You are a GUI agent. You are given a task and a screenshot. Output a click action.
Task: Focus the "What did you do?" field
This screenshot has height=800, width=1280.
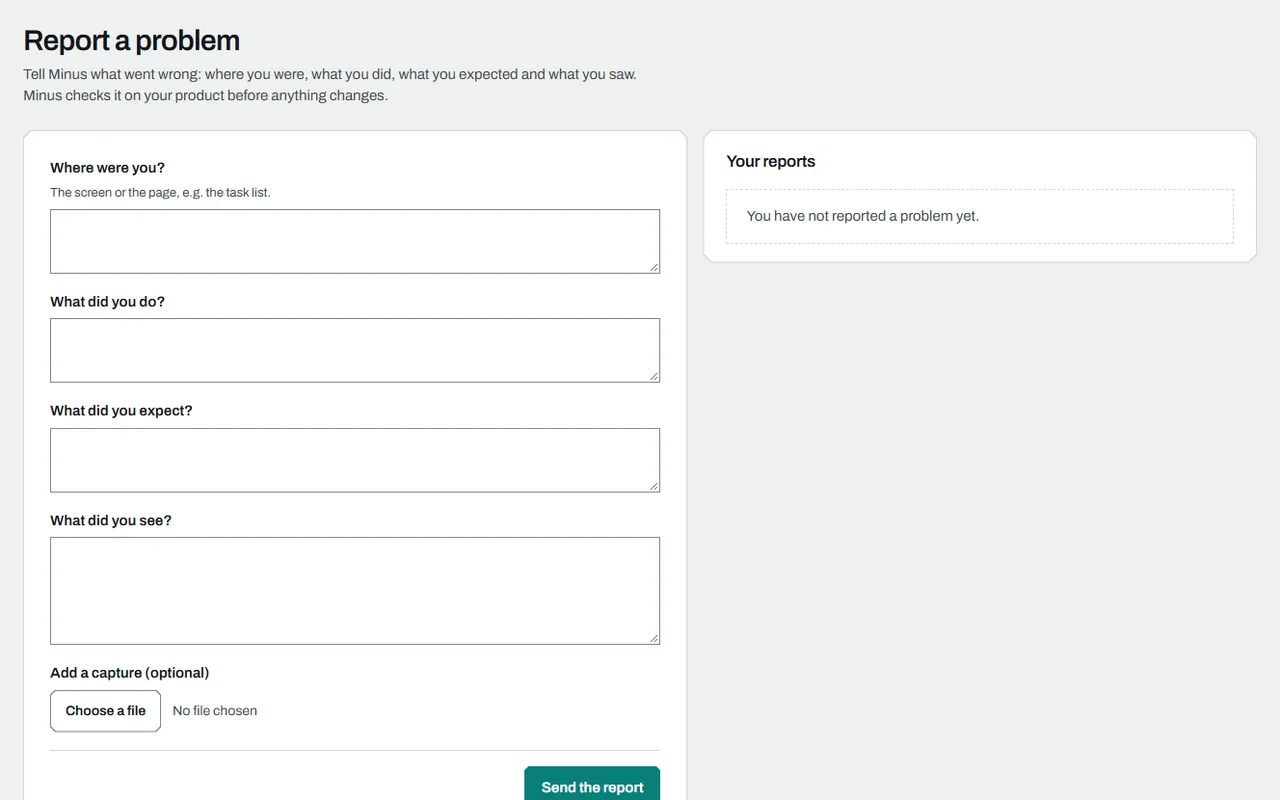355,350
